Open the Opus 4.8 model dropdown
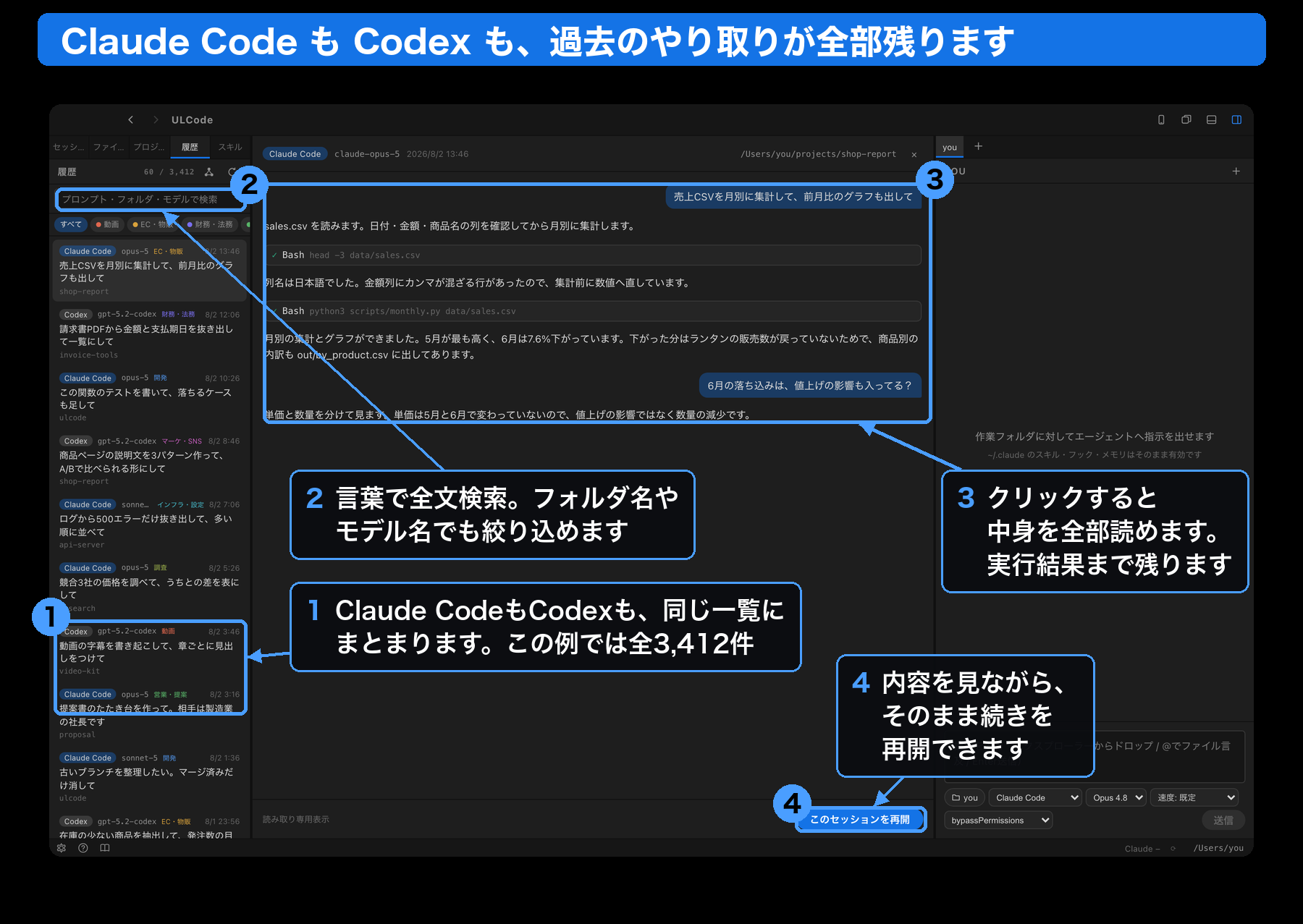Viewport: 1303px width, 924px height. pyautogui.click(x=1116, y=797)
